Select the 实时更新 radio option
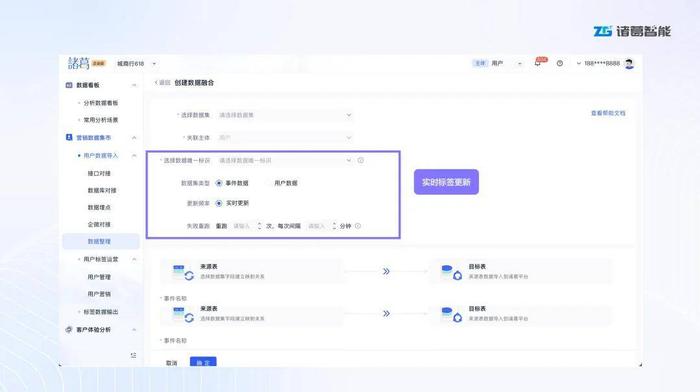This screenshot has height=392, width=700. [219, 203]
